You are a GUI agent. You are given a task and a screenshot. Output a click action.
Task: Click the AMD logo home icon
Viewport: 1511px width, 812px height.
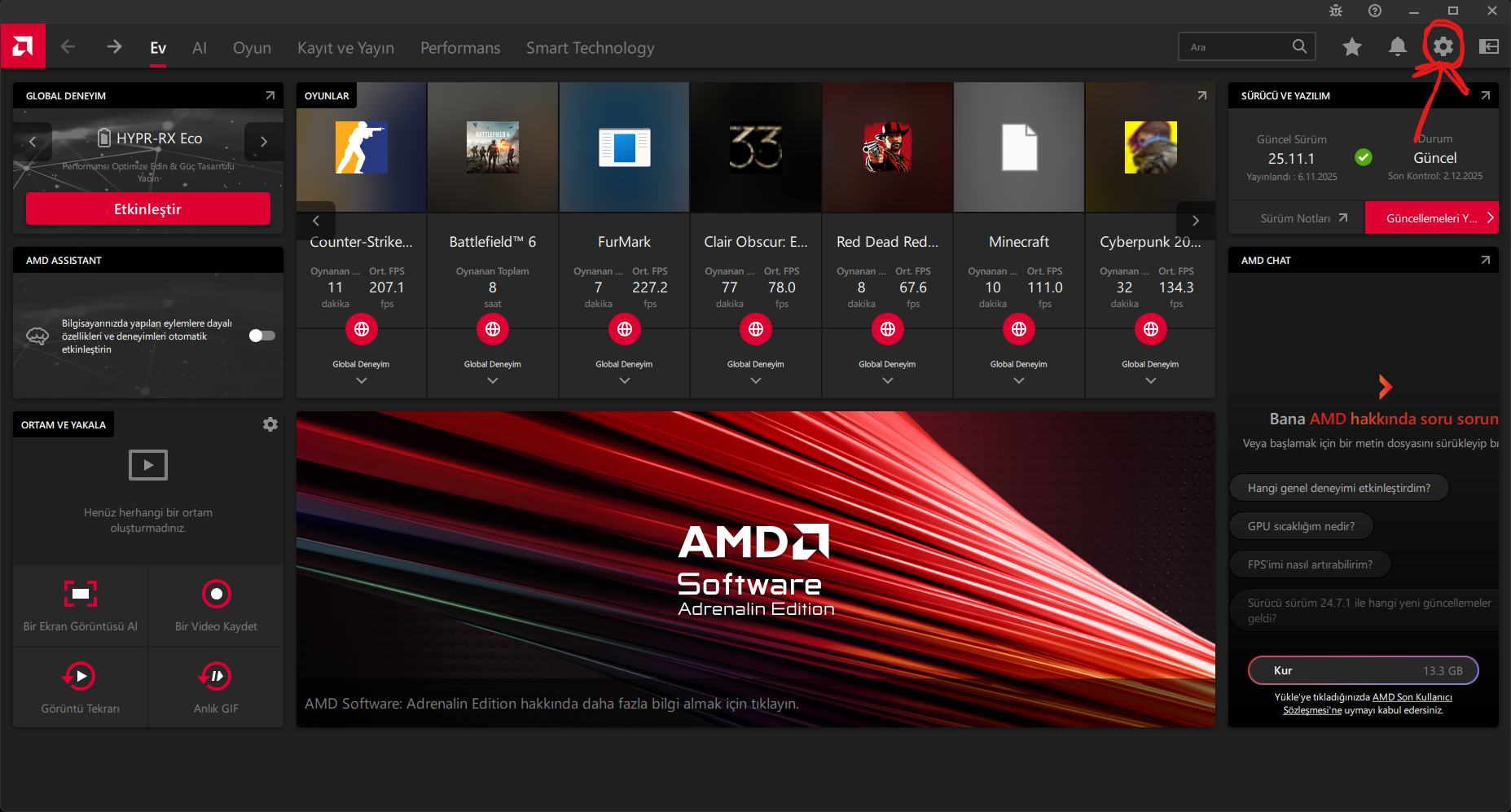[x=23, y=46]
